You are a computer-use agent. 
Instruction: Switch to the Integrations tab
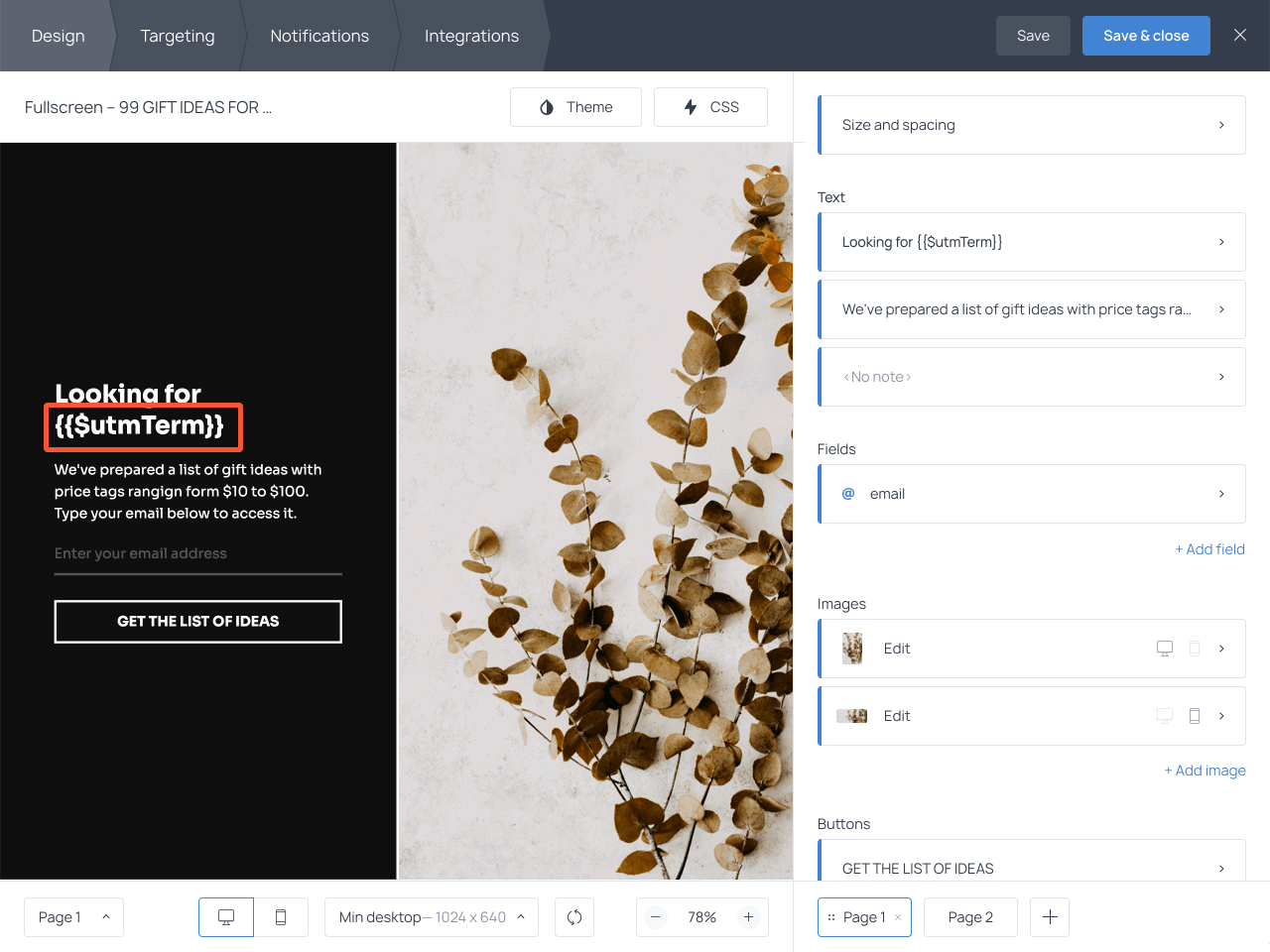(x=471, y=36)
